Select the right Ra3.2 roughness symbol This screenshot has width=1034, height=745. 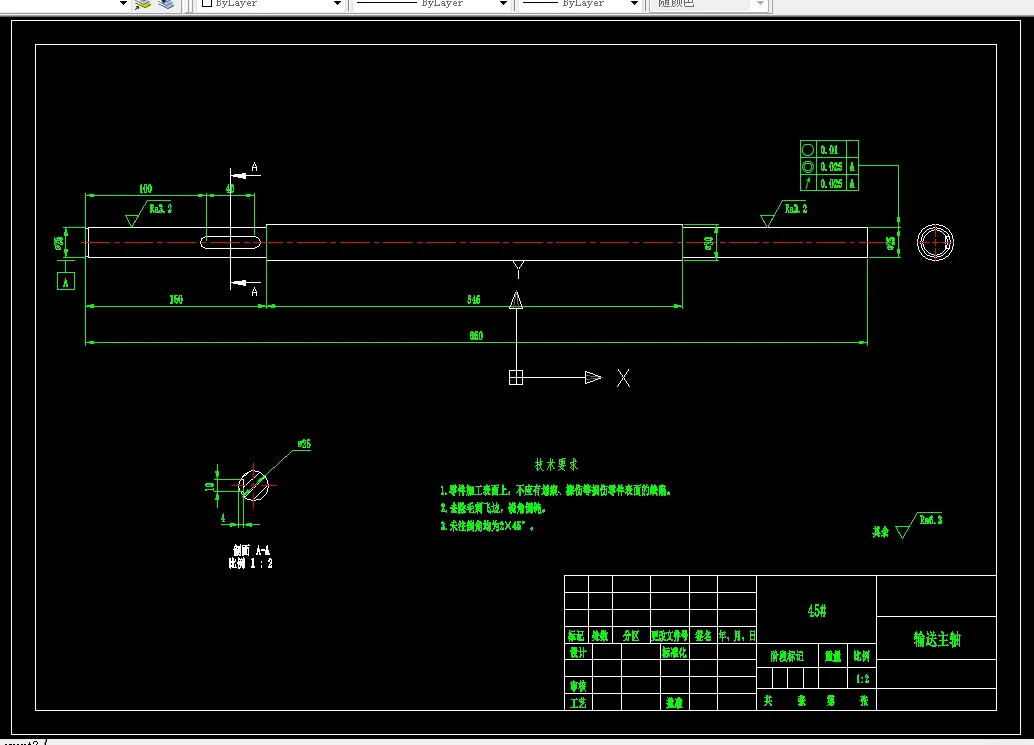[x=784, y=213]
